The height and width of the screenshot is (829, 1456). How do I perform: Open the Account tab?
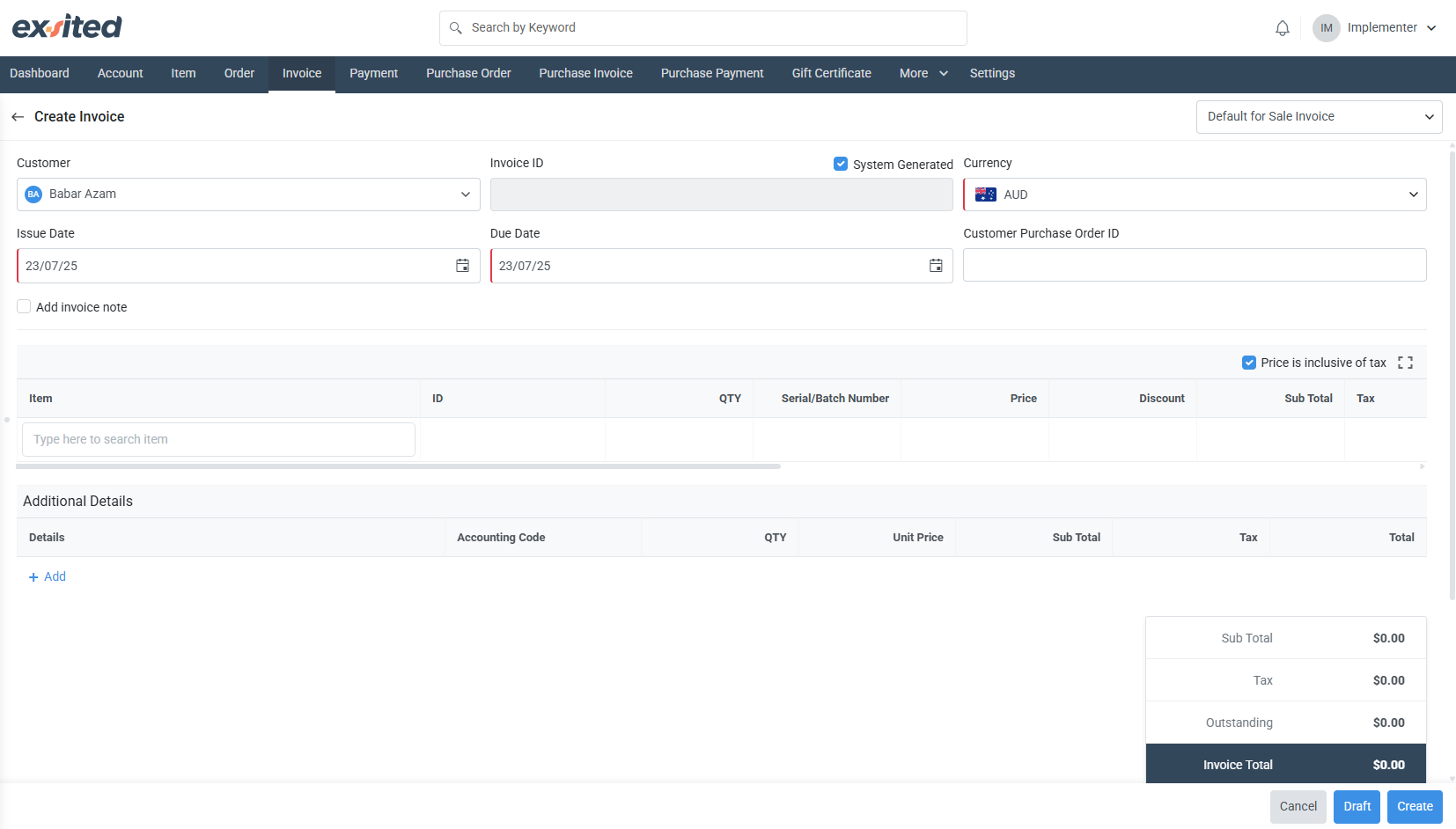pos(121,74)
